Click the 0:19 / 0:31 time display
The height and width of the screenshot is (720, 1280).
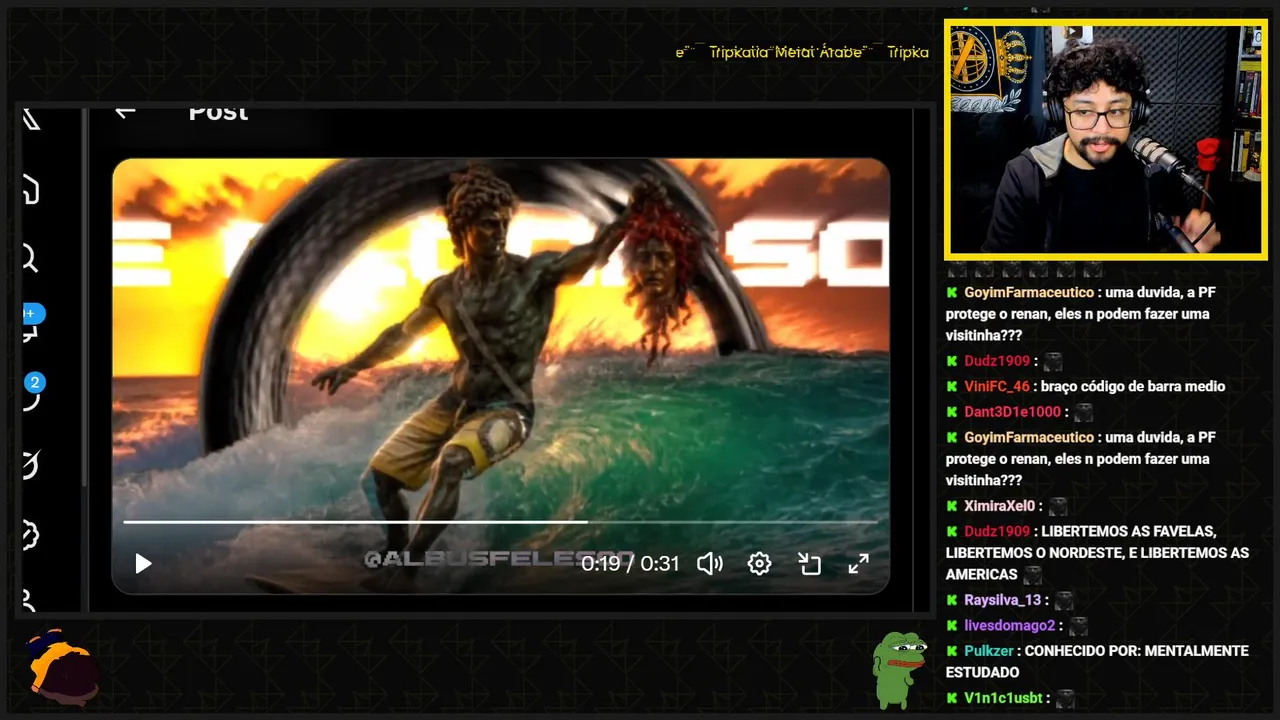click(630, 564)
